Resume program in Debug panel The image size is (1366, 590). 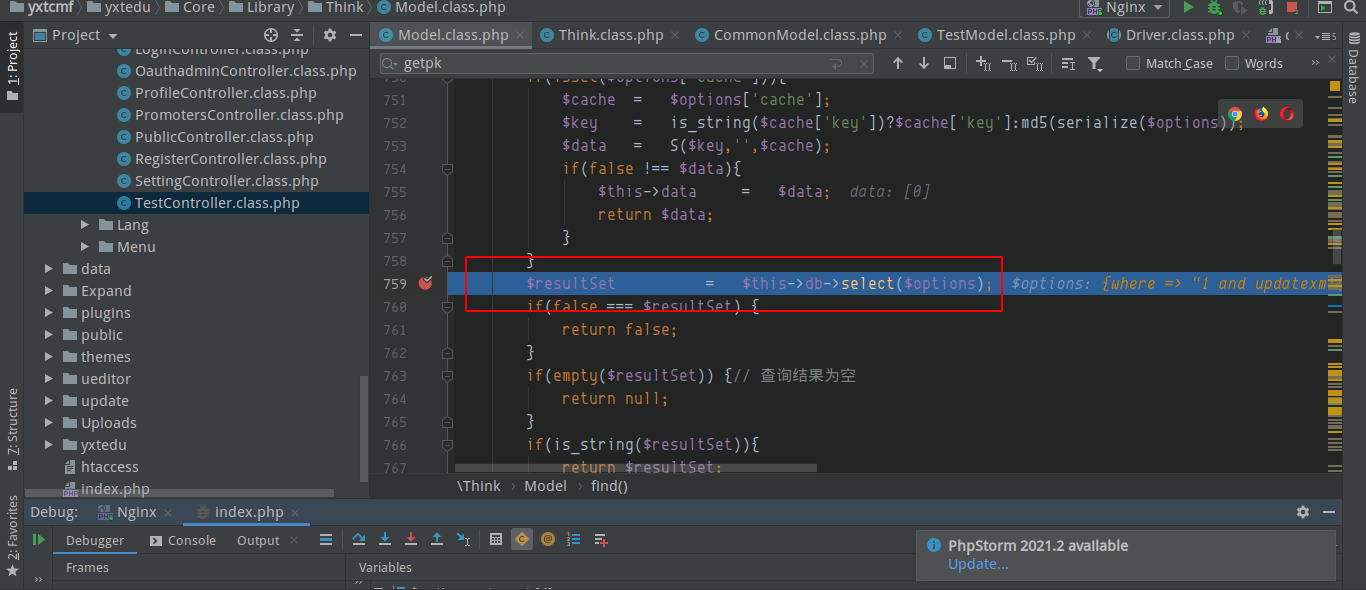click(x=38, y=540)
